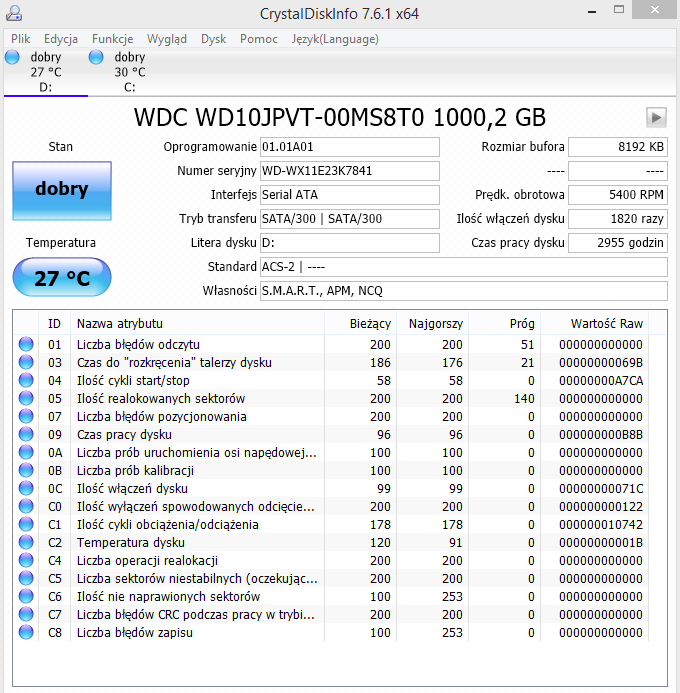Select the C: disk status orb

[96, 57]
